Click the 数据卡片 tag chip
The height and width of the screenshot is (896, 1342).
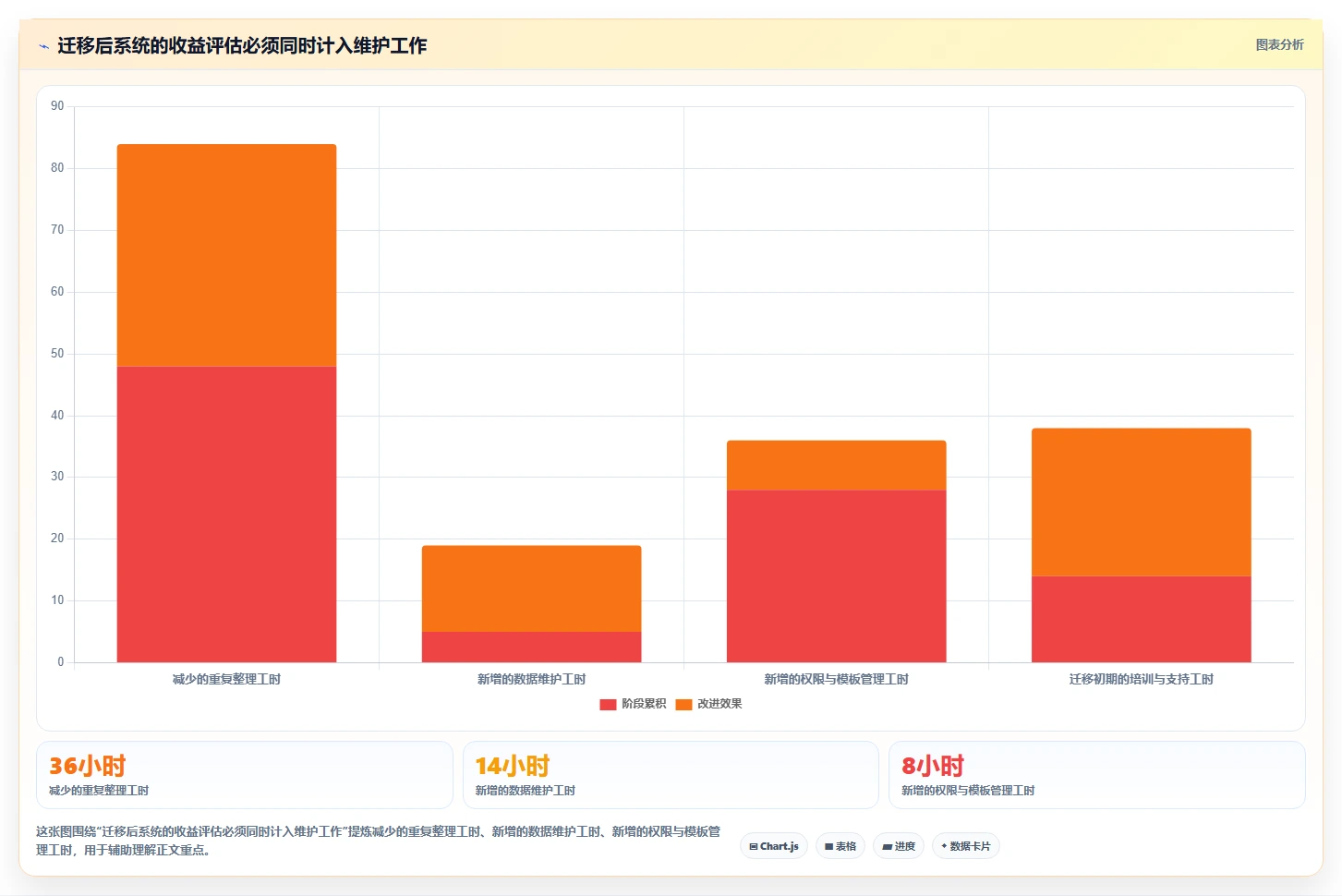(x=966, y=846)
